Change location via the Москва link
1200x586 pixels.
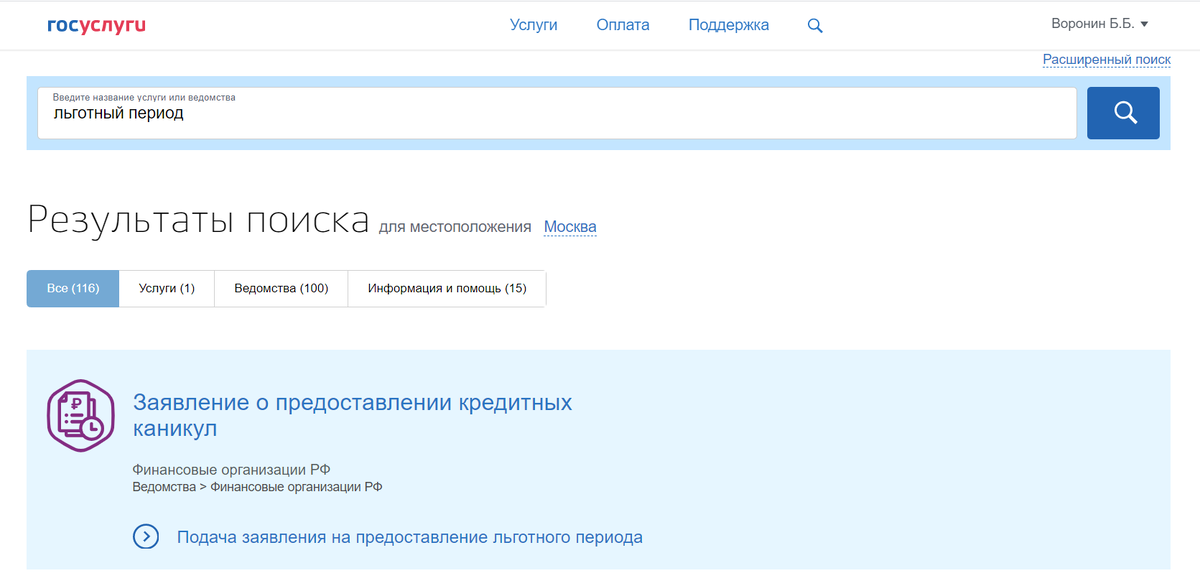570,227
